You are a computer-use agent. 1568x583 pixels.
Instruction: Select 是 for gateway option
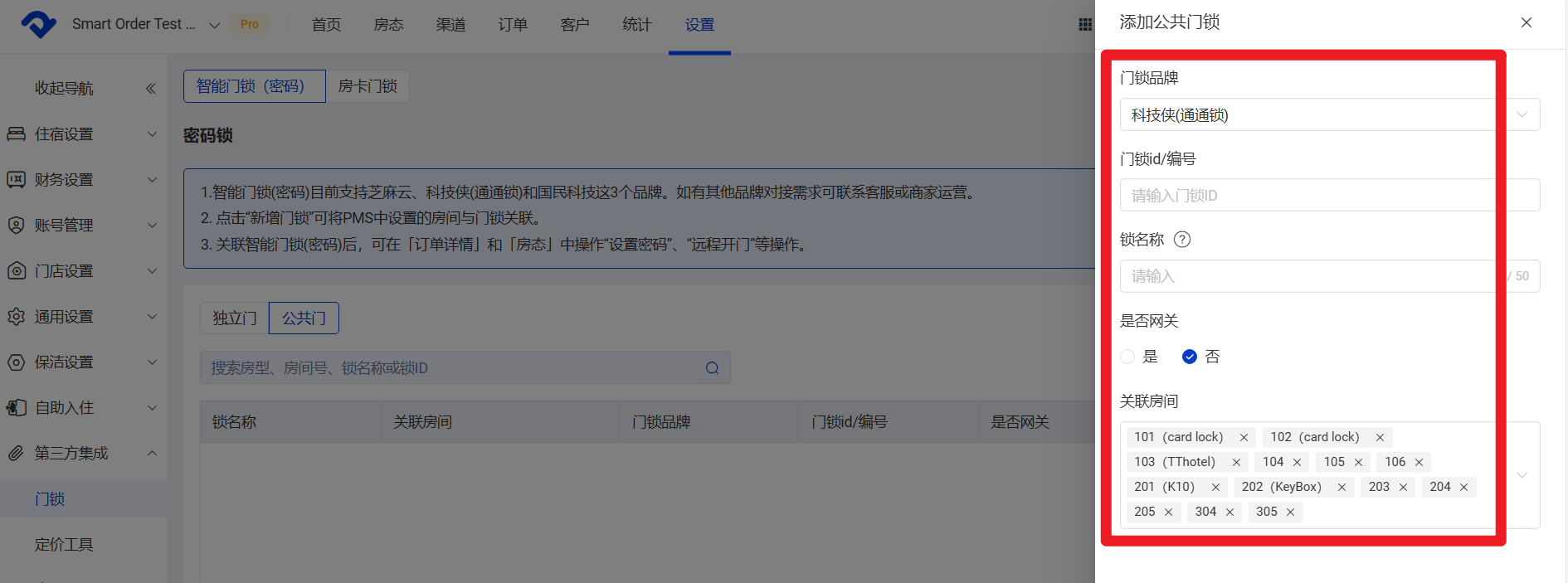[x=1127, y=357]
